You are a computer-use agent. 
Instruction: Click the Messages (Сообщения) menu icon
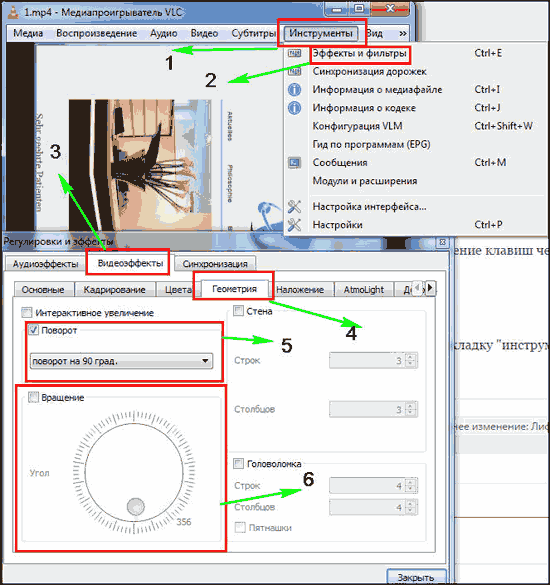tap(294, 163)
